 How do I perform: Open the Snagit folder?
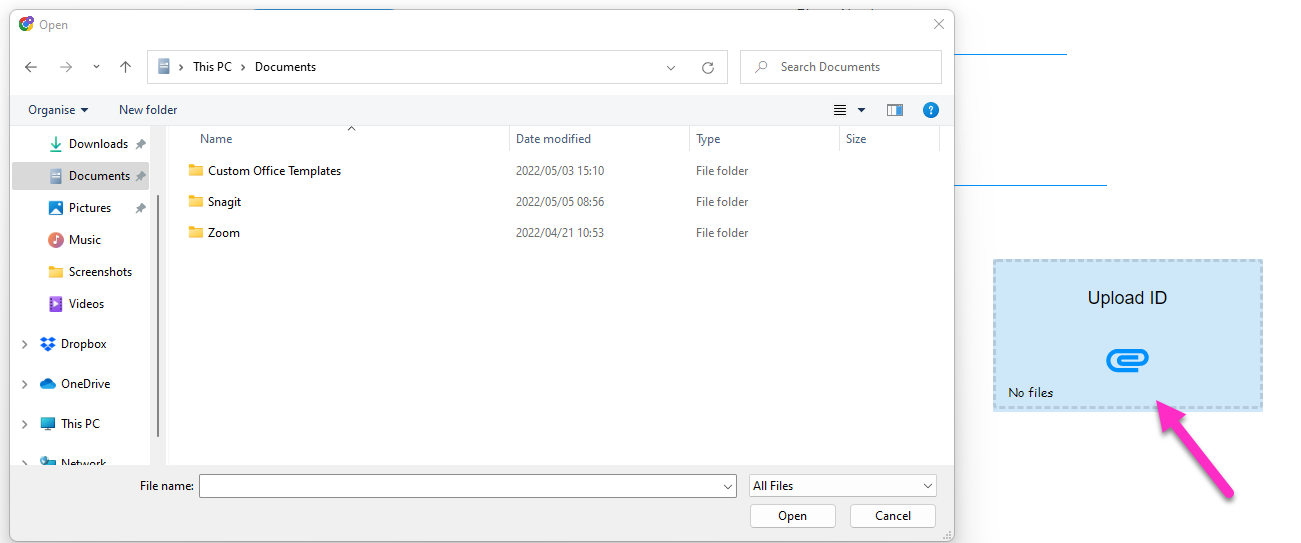225,202
